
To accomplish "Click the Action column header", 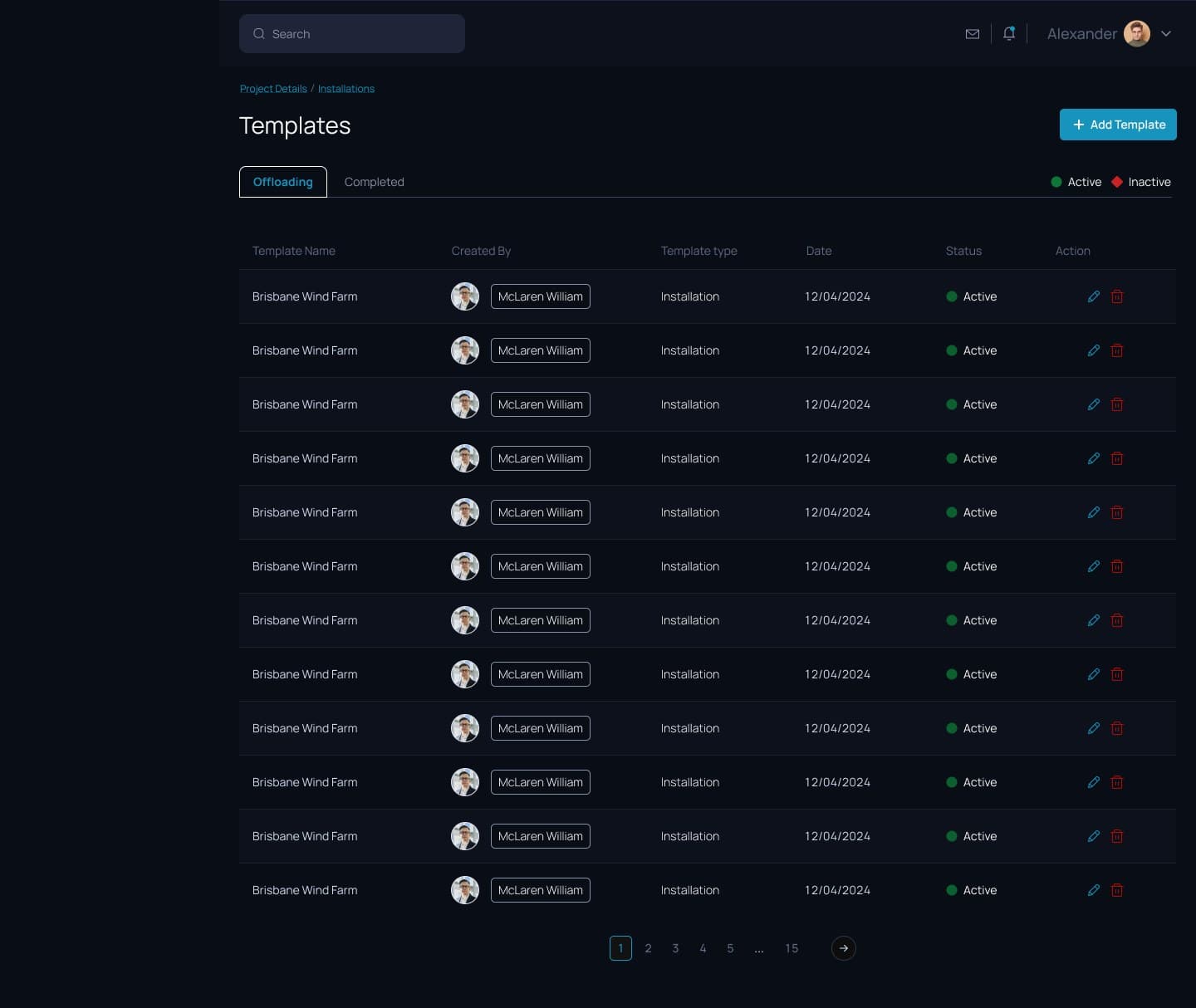I will [1073, 251].
